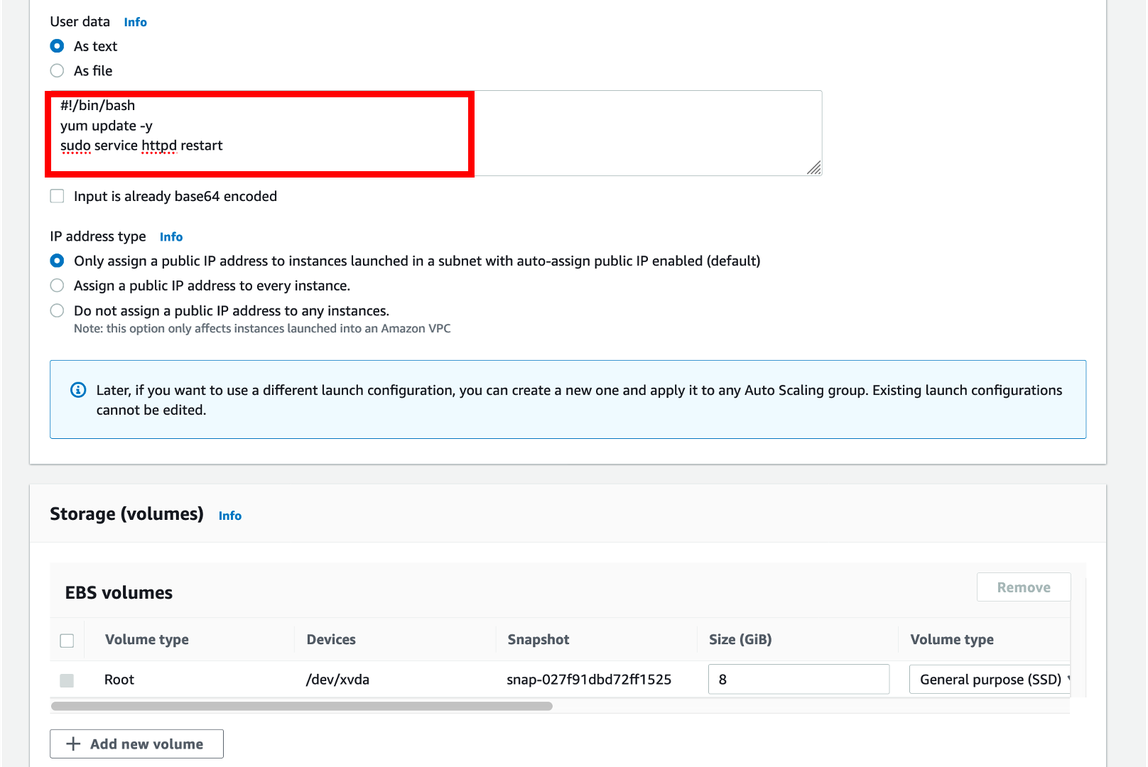The width and height of the screenshot is (1148, 767).
Task: Click the plus icon on Add new volume
Action: click(73, 744)
